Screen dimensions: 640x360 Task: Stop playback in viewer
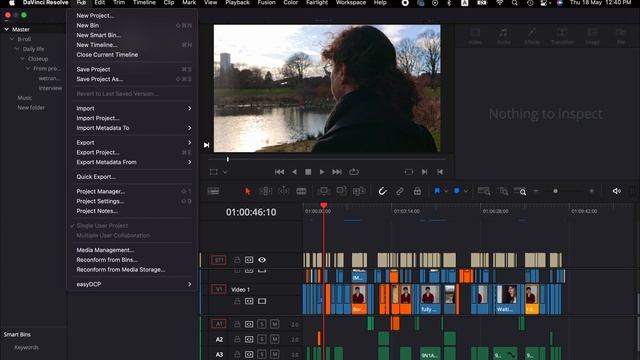pos(308,172)
